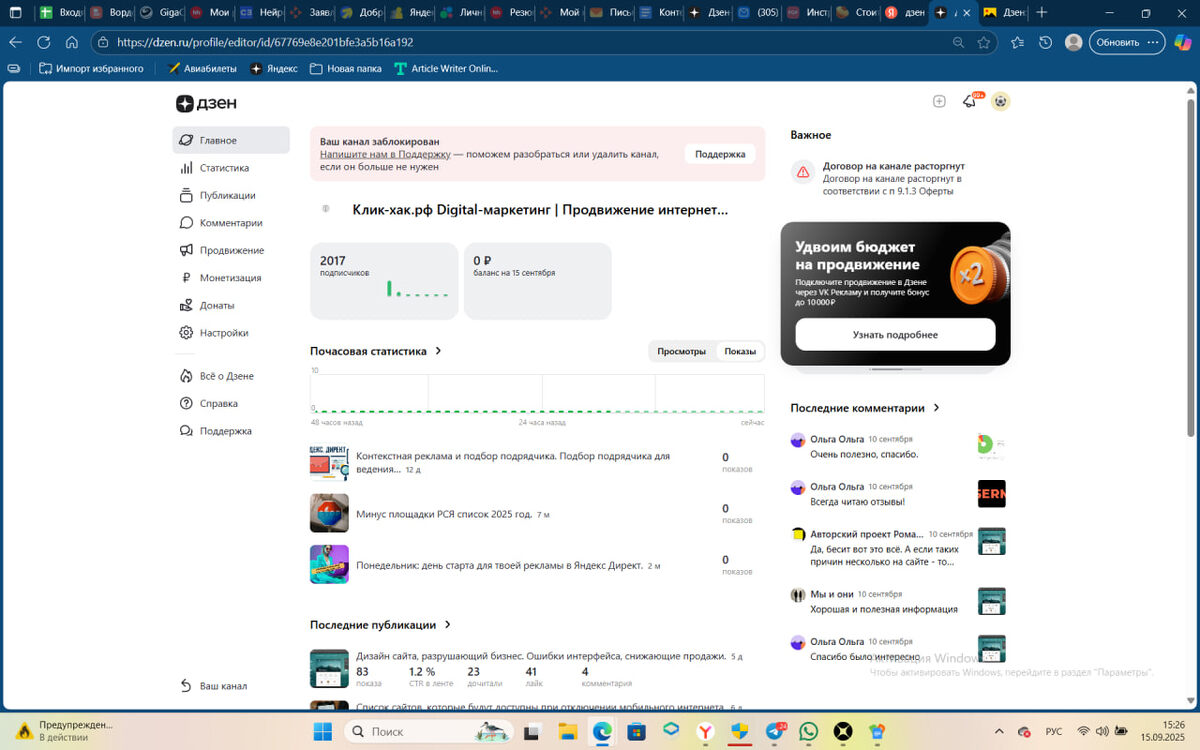Click the Донаты hand-coin icon
Viewport: 1200px width, 750px height.
186,305
